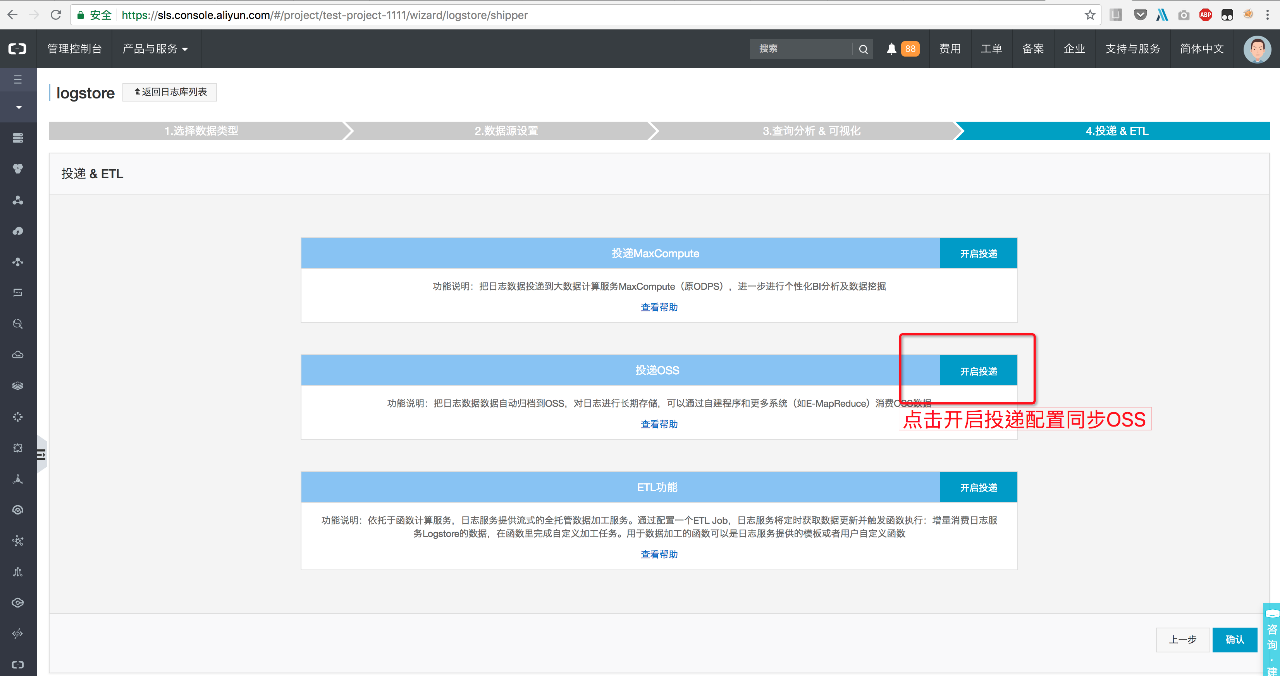Click the ETL功能 card header

coord(620,487)
